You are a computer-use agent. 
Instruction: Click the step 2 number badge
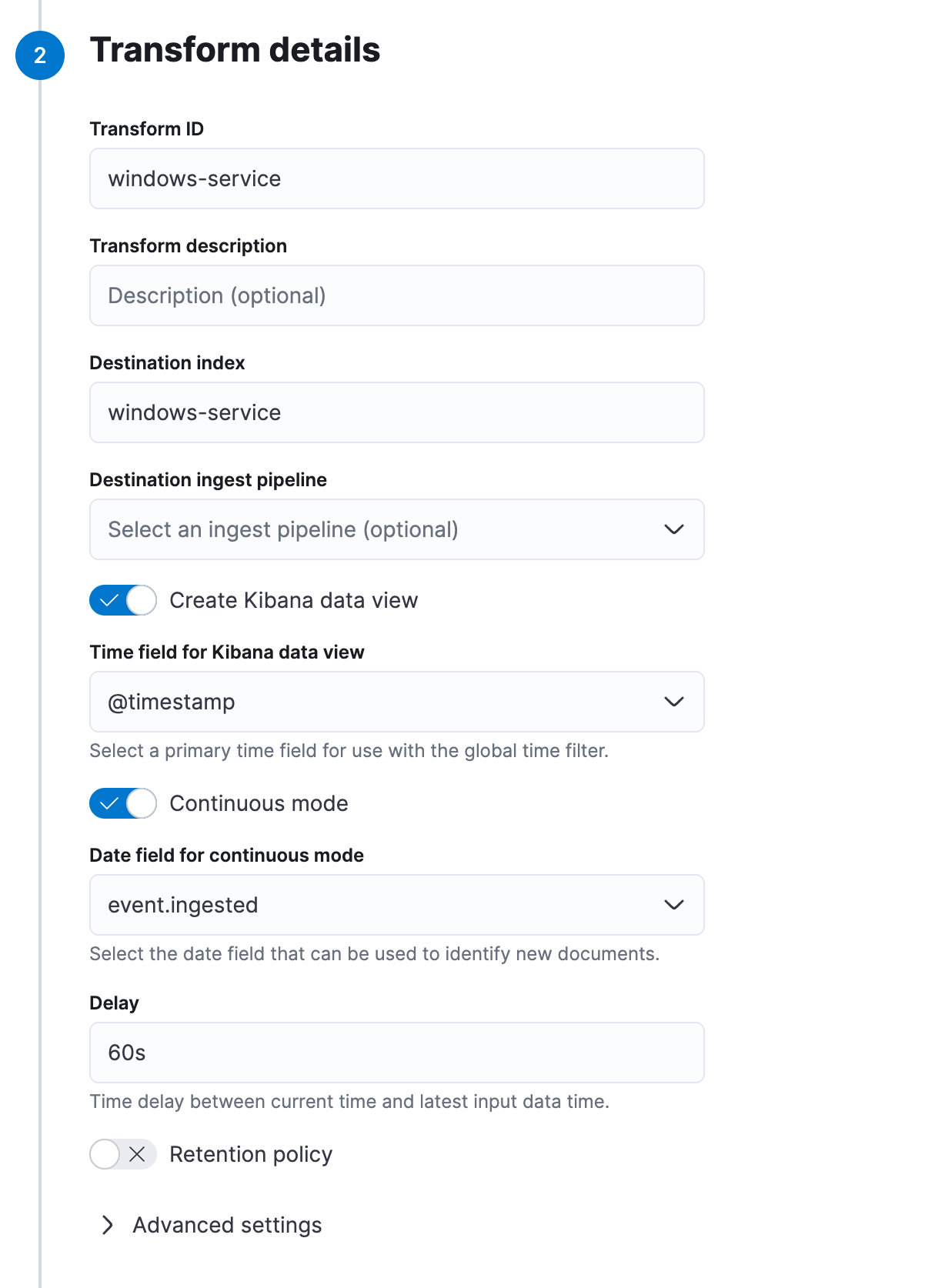(x=40, y=55)
